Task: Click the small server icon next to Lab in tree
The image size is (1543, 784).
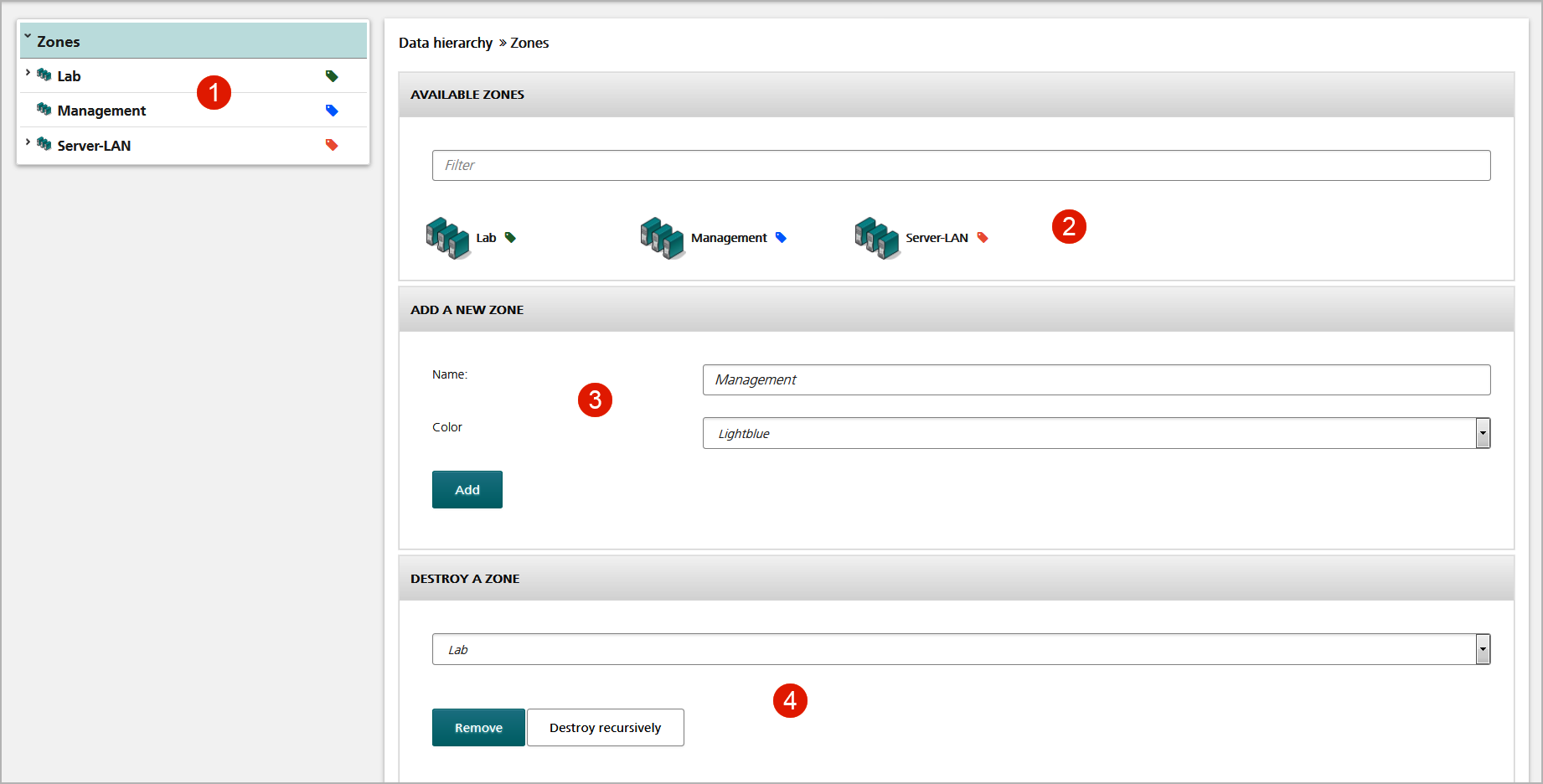Action: (44, 75)
